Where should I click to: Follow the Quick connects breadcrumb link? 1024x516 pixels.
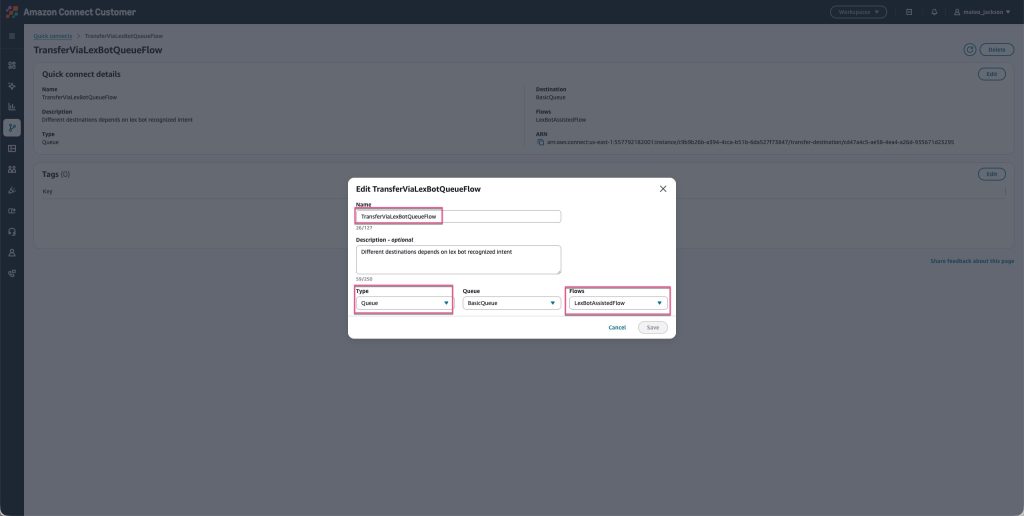pyautogui.click(x=53, y=36)
